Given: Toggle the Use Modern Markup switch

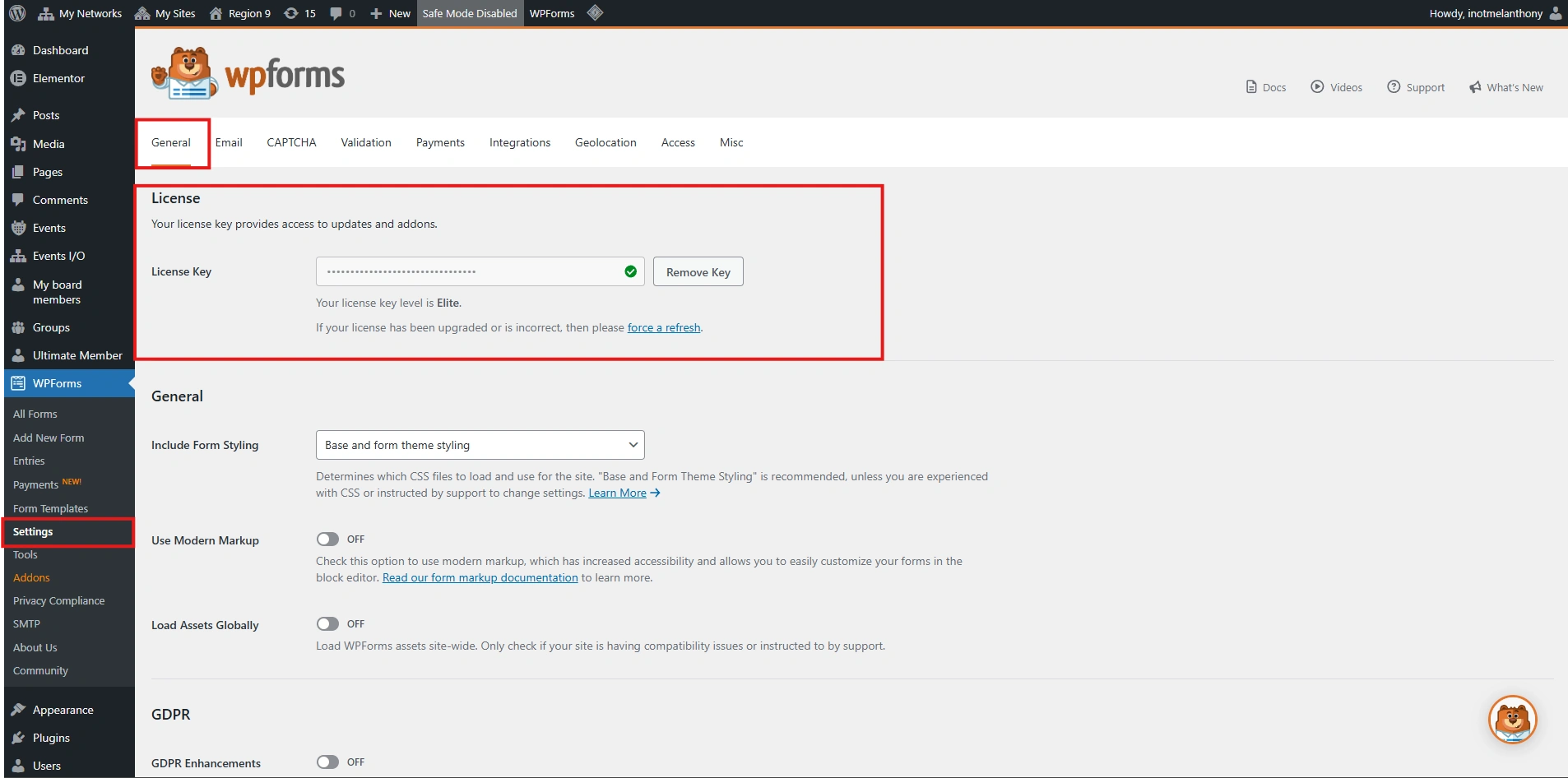Looking at the screenshot, I should (327, 539).
